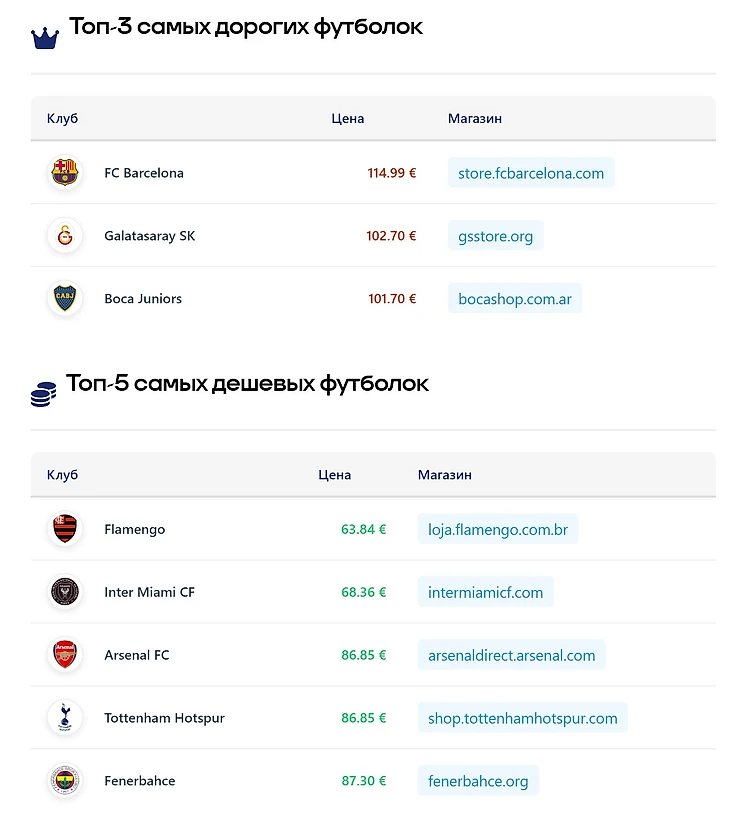Screen dimensions: 730x823
Task: Follow the intermiamicf.com store link
Action: [x=485, y=592]
